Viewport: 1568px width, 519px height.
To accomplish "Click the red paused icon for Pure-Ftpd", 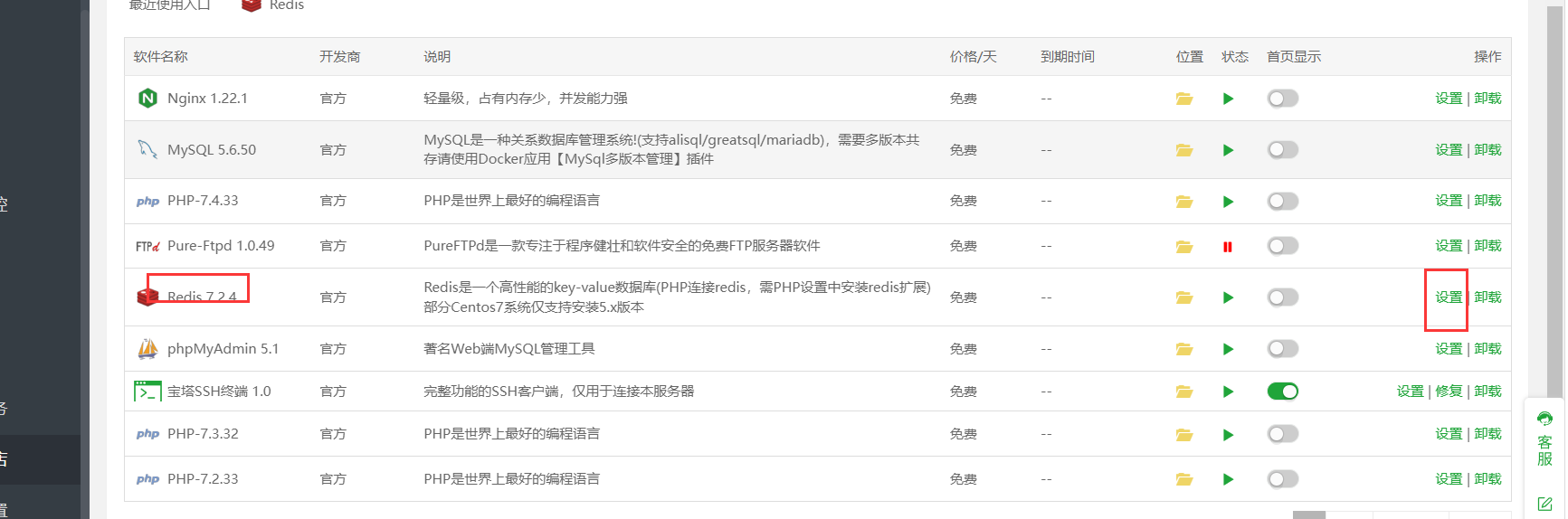I will pyautogui.click(x=1228, y=247).
